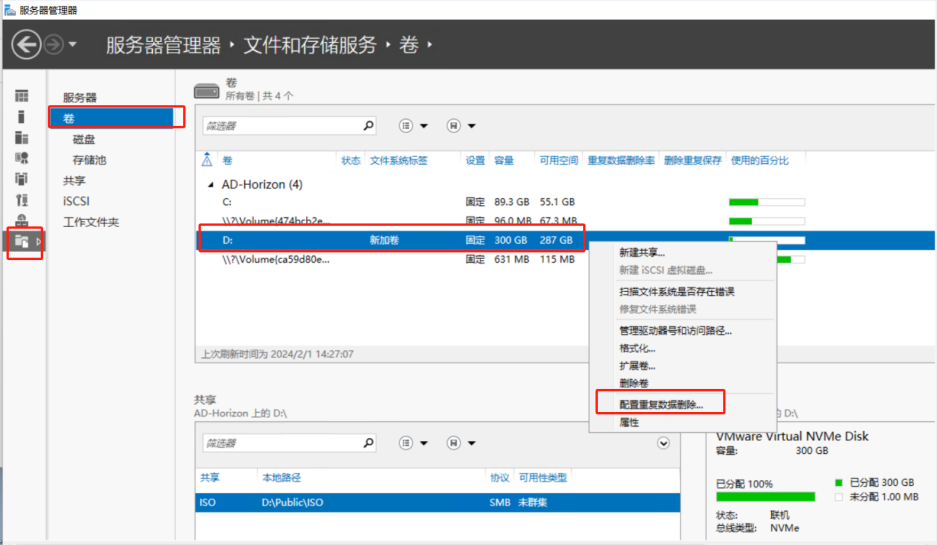Click the back navigation arrow
Screen dimensions: 937x545
click(26, 45)
